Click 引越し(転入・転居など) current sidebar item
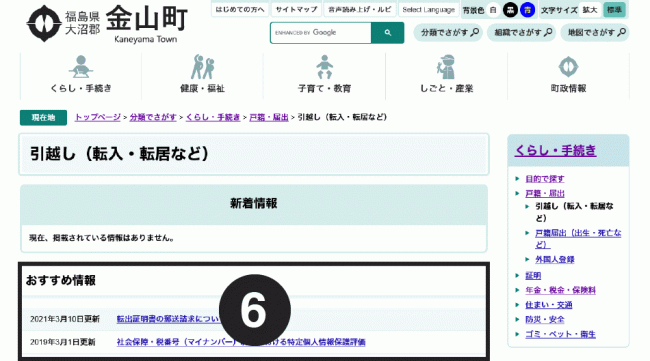The image size is (650, 361). (x=574, y=212)
